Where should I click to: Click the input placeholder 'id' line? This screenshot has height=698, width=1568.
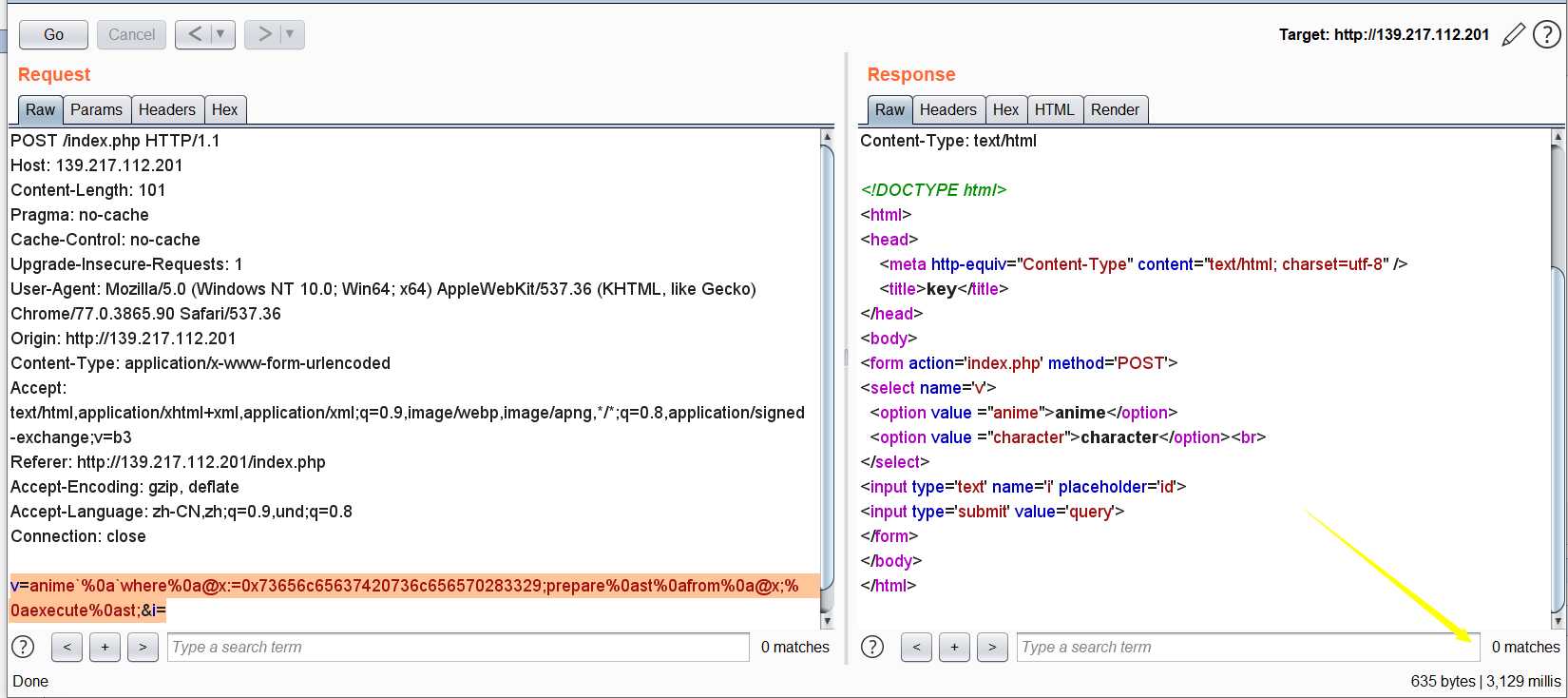pos(1023,487)
